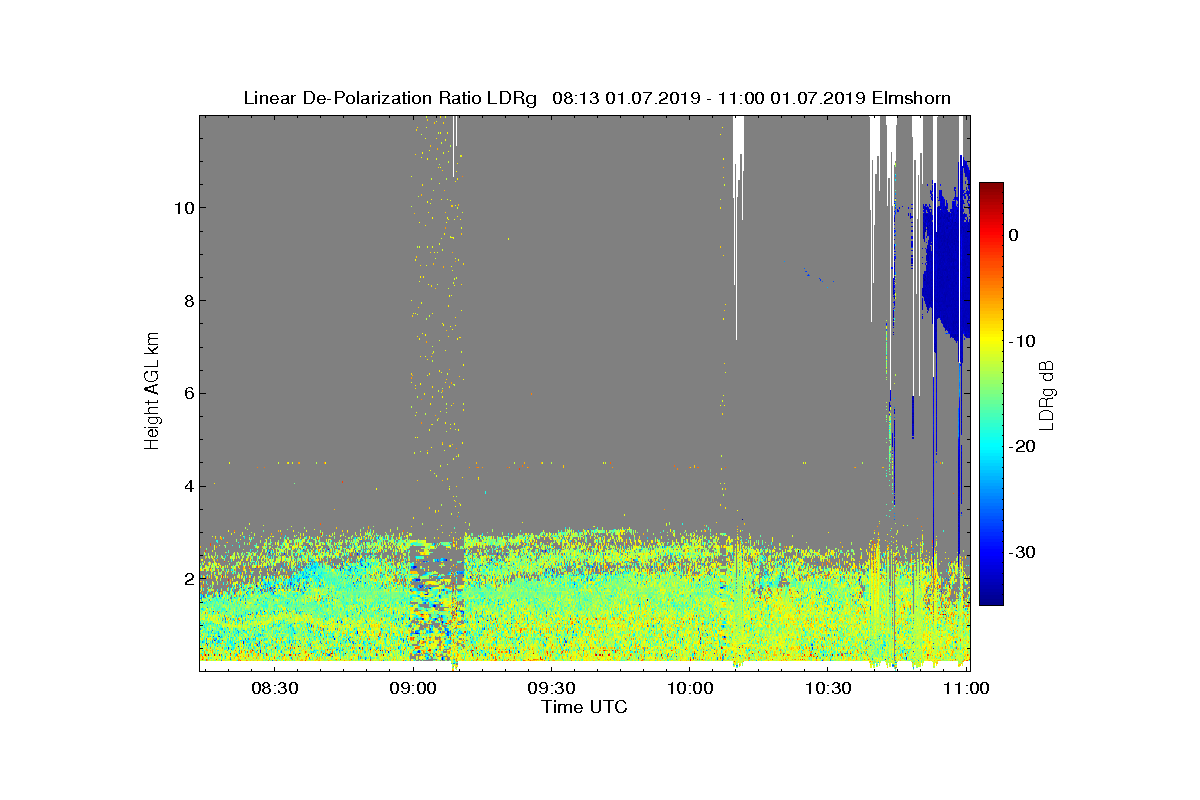Click the height tick label 10
1200x800 pixels.
point(183,207)
